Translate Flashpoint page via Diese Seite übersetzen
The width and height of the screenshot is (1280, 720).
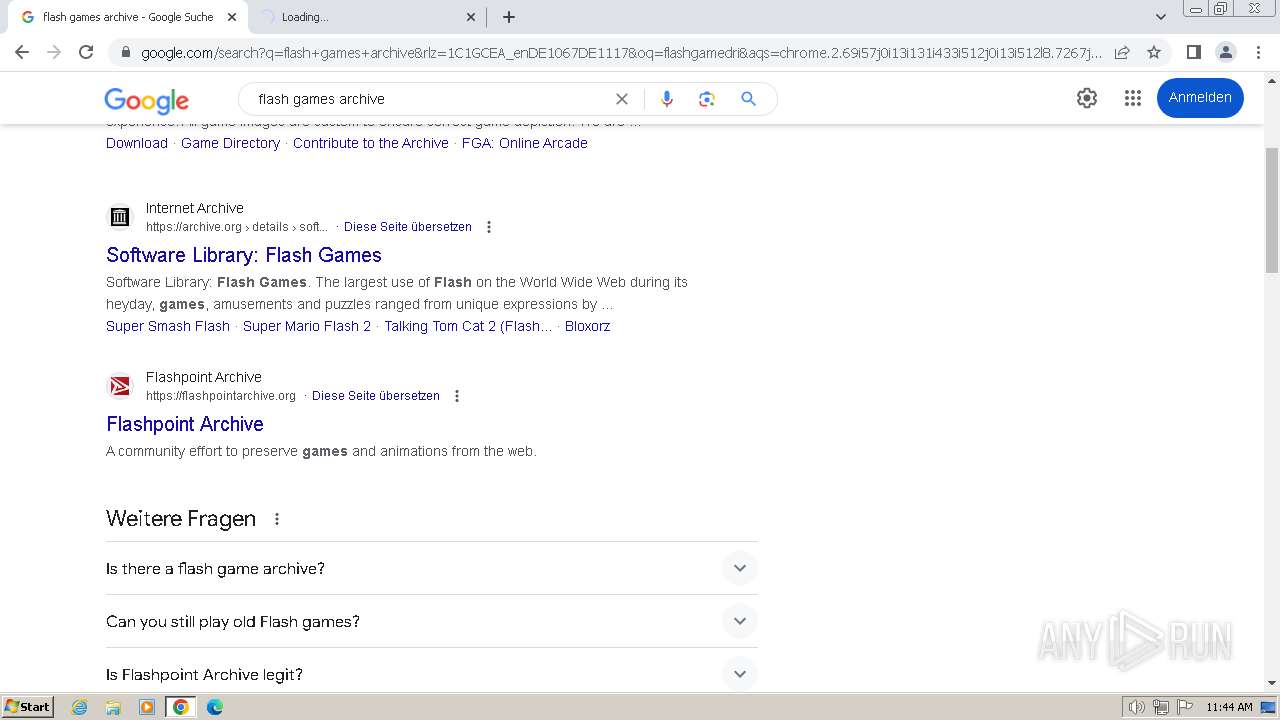(x=376, y=396)
